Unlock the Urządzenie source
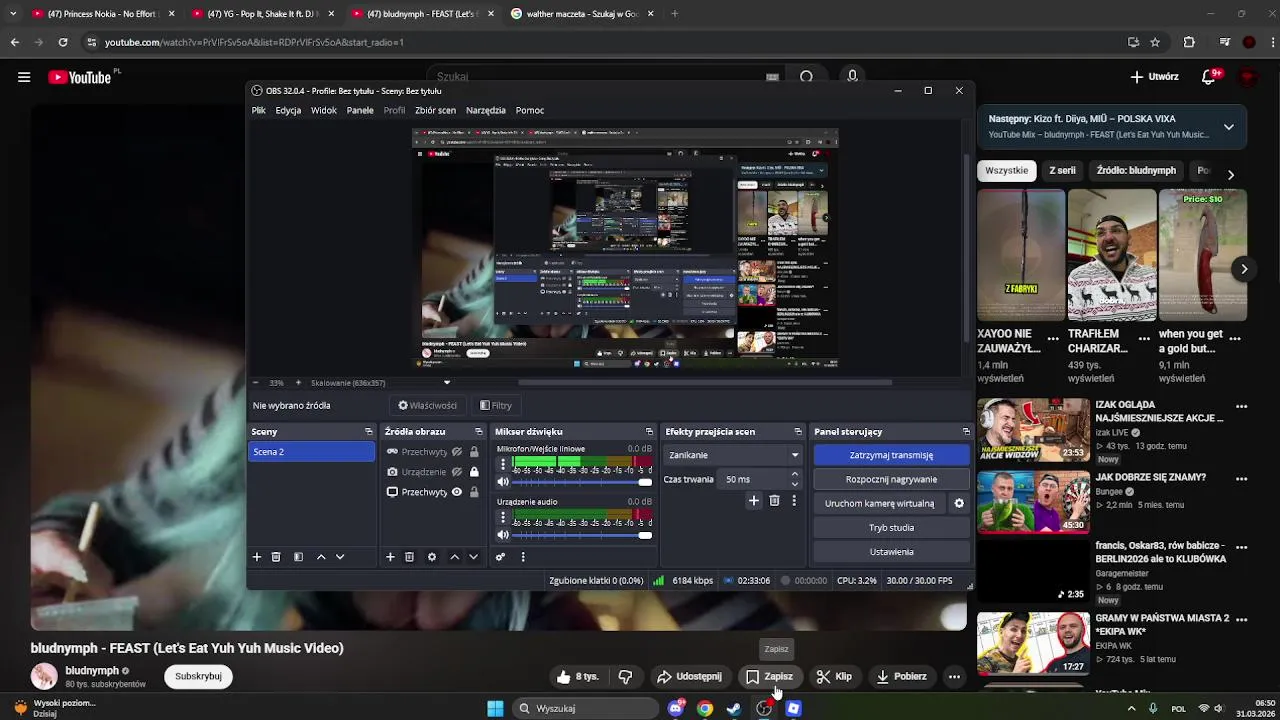The width and height of the screenshot is (1280, 720). (474, 472)
